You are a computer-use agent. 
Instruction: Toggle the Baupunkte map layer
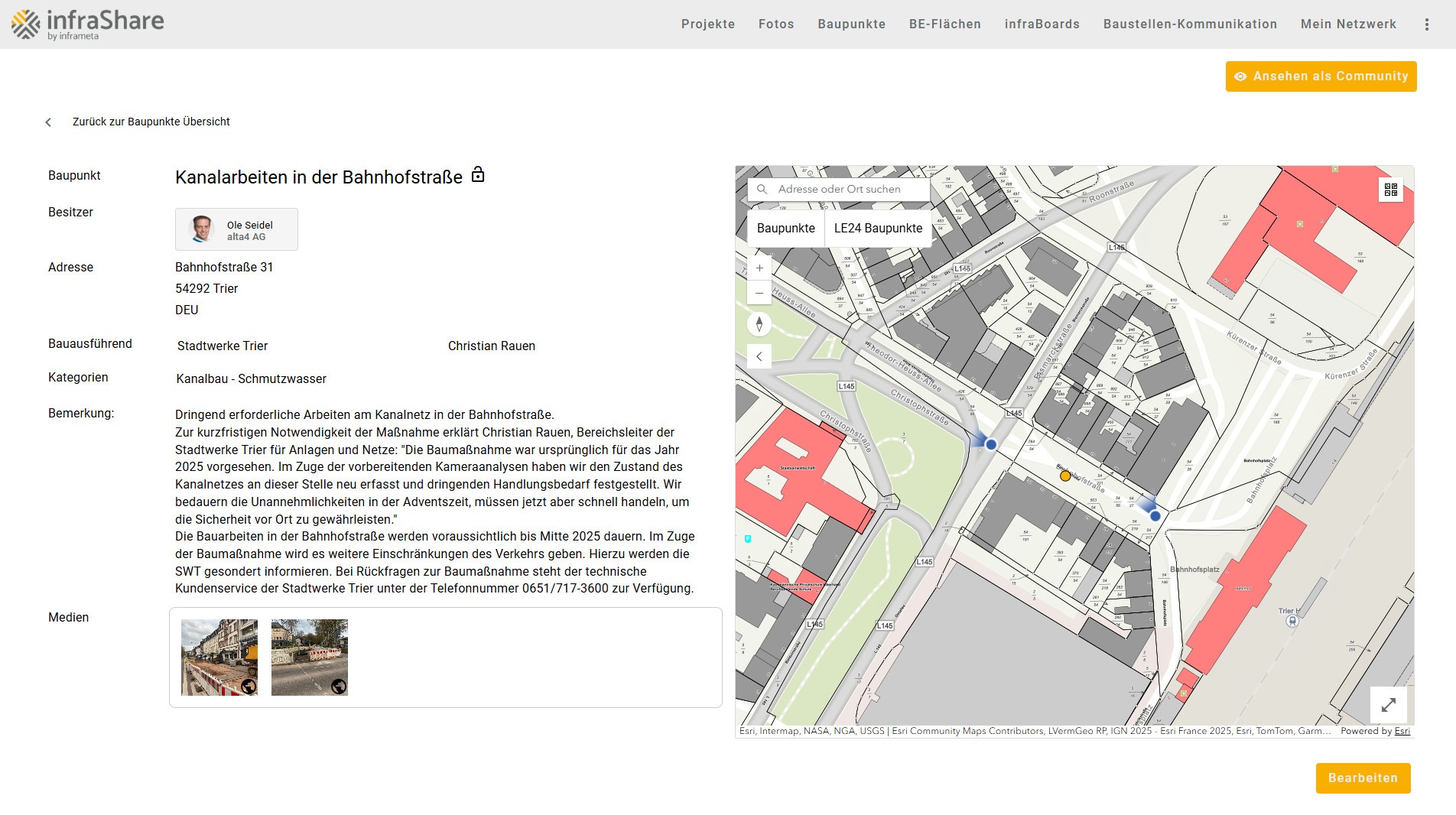(x=785, y=229)
